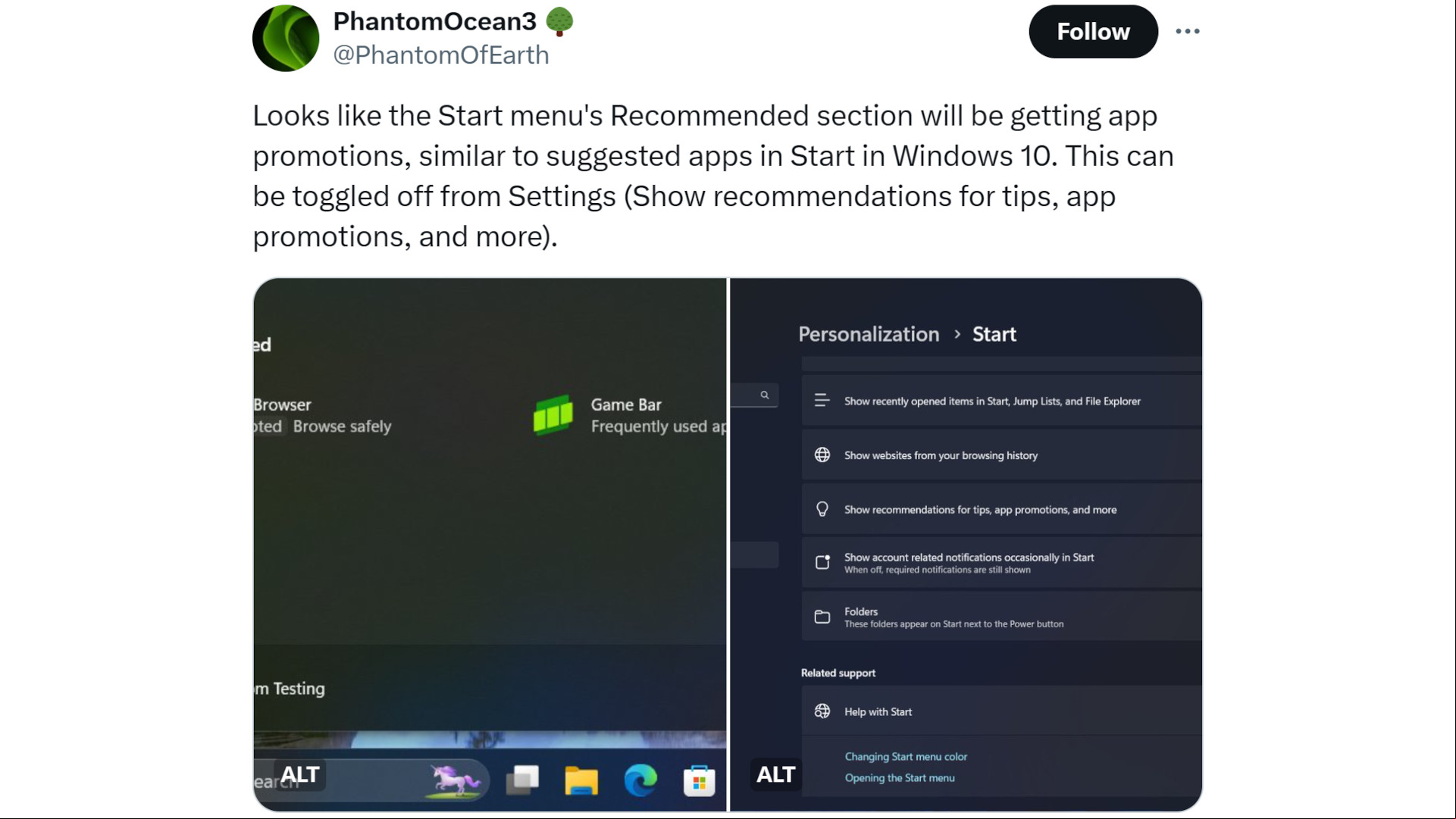Go to Personalization breadcrumb
This screenshot has width=1456, height=819.
click(868, 334)
